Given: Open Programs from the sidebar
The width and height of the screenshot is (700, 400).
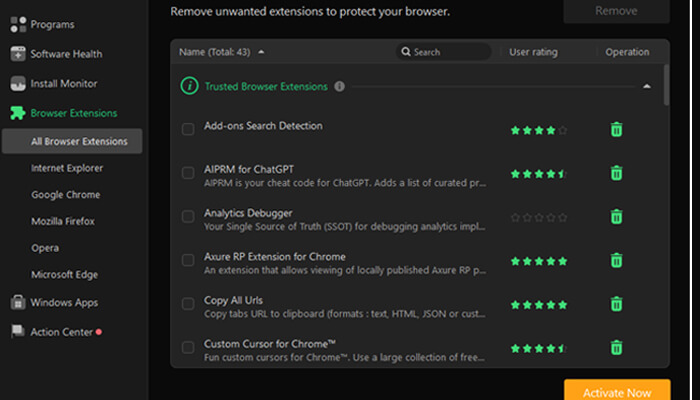Looking at the screenshot, I should 52,25.
